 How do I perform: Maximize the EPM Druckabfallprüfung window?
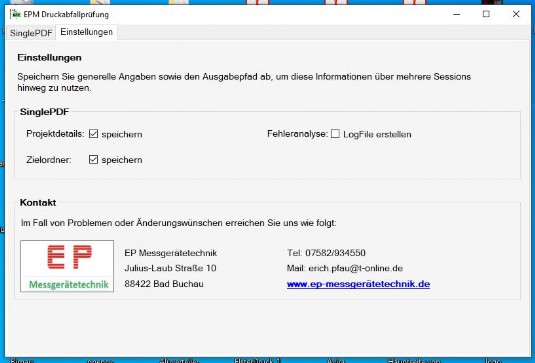pyautogui.click(x=486, y=14)
